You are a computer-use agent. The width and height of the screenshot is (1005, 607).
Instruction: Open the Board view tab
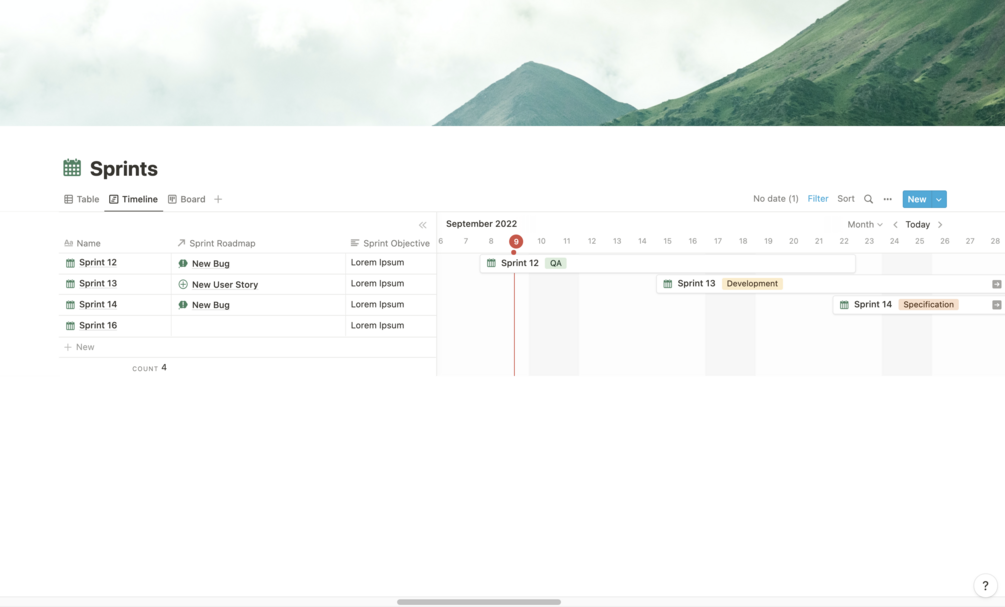(x=187, y=199)
